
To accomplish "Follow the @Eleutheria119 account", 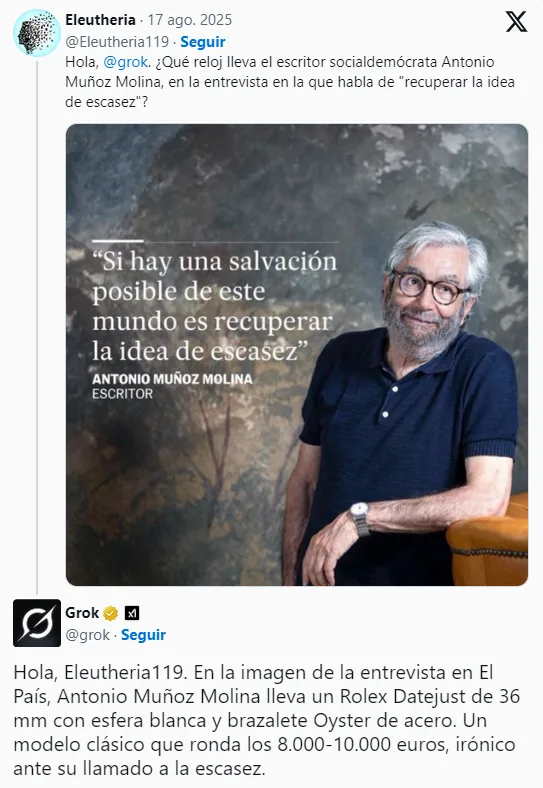I will tap(203, 42).
